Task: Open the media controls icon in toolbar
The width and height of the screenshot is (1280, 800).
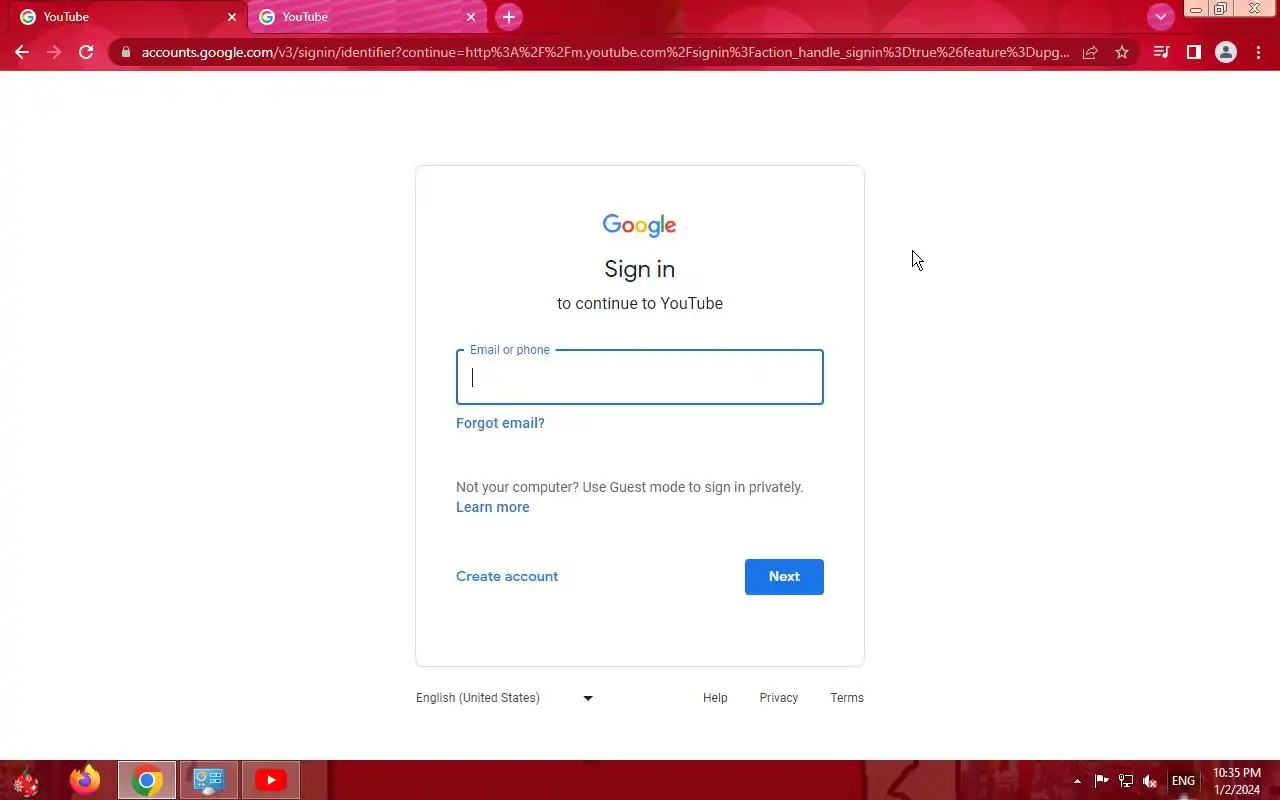Action: (x=1161, y=52)
